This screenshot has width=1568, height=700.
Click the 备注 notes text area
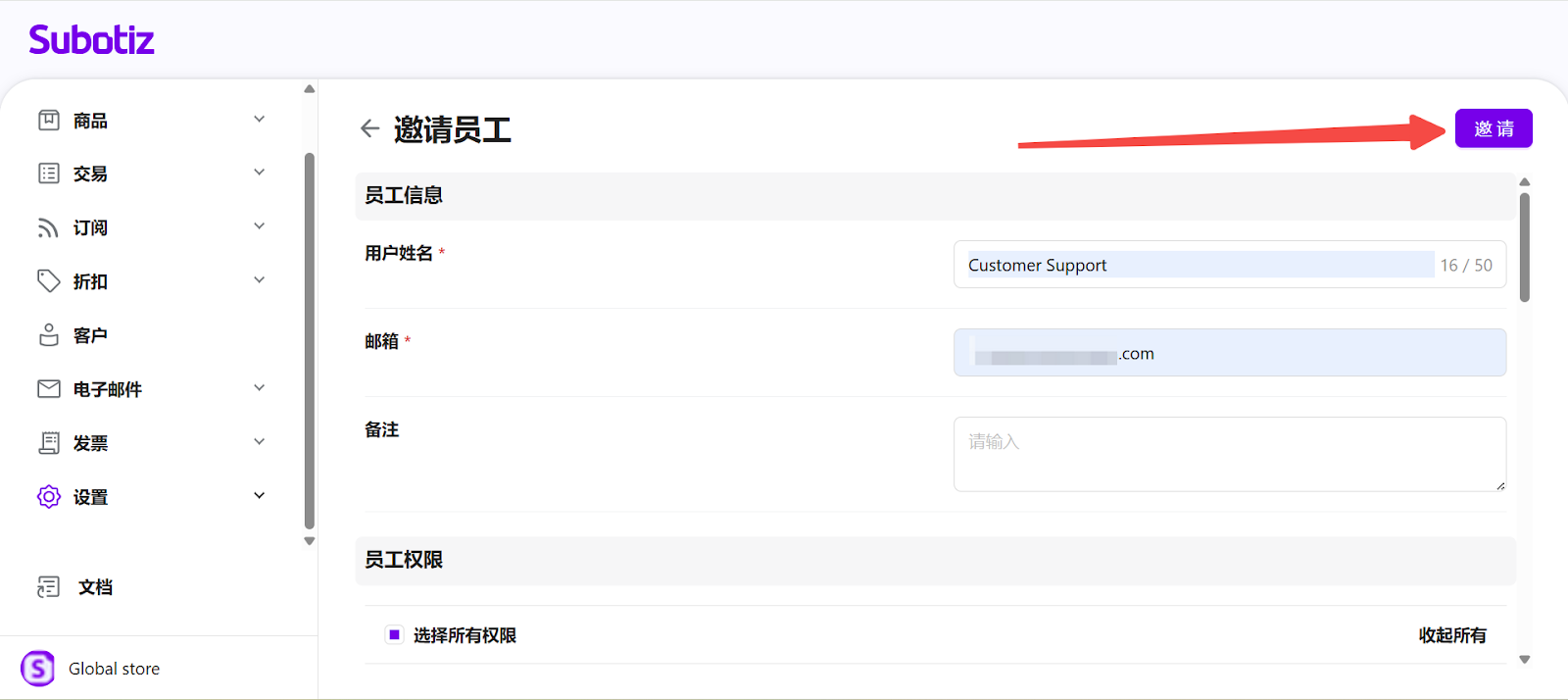coord(1229,454)
